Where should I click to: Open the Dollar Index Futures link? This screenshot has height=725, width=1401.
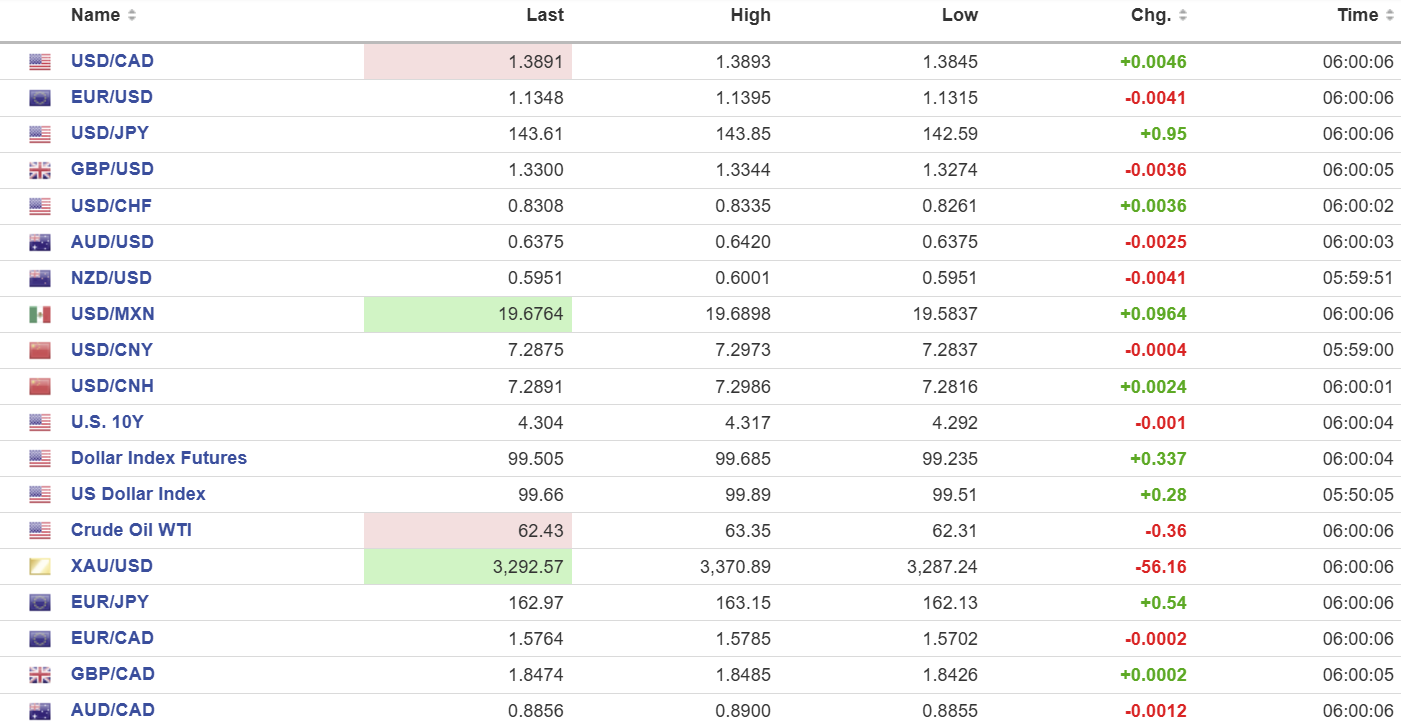(x=158, y=458)
